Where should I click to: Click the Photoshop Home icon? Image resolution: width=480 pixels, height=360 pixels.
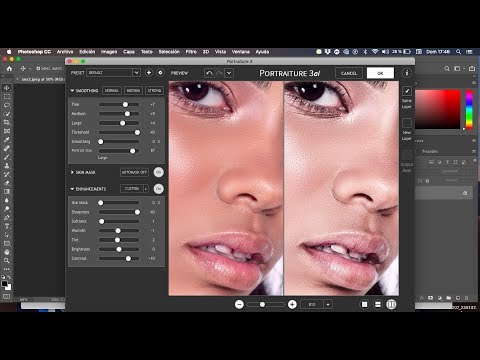(x=9, y=69)
